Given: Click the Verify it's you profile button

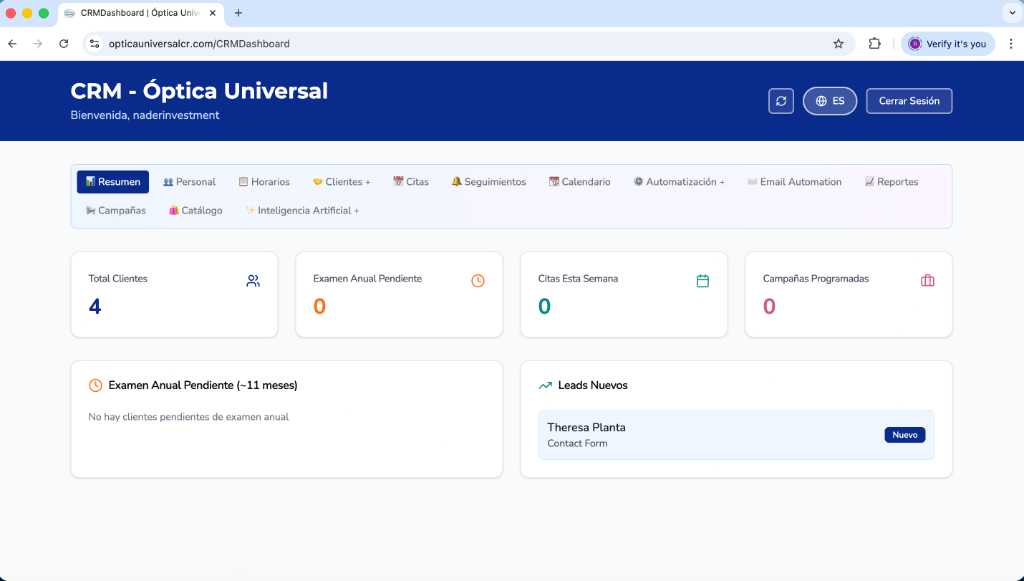Looking at the screenshot, I should coord(948,44).
